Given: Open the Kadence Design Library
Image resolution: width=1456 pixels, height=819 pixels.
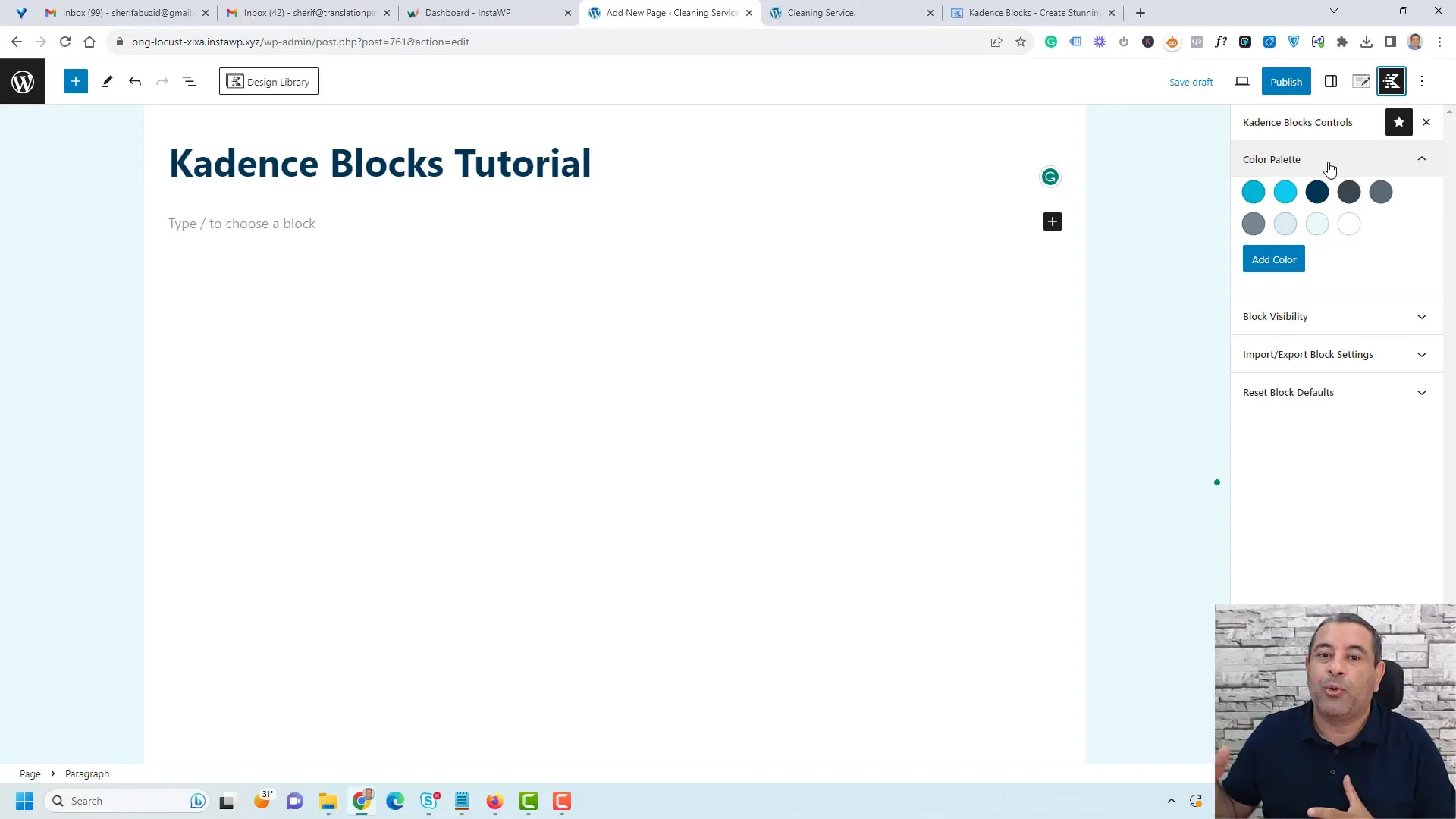Looking at the screenshot, I should (269, 81).
